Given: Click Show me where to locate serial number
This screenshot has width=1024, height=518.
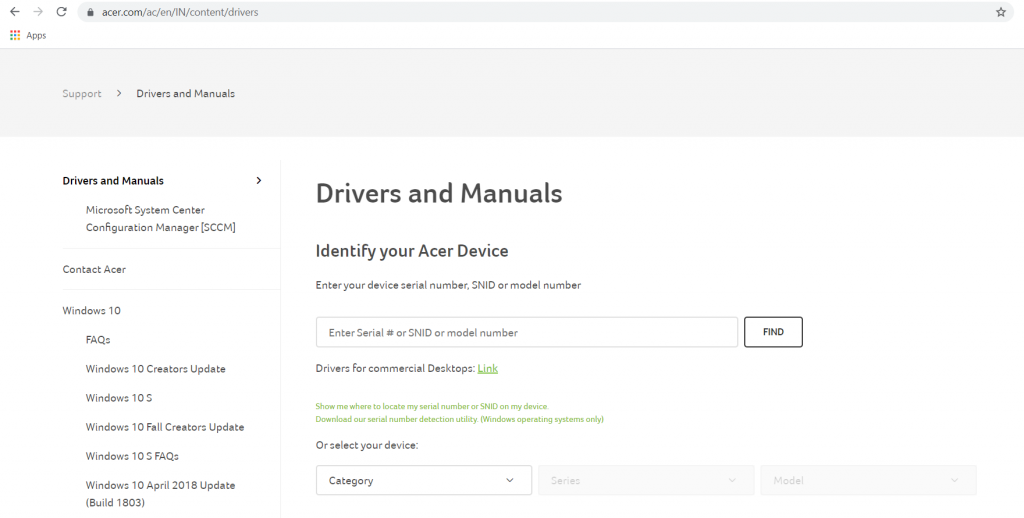Looking at the screenshot, I should 431,407.
